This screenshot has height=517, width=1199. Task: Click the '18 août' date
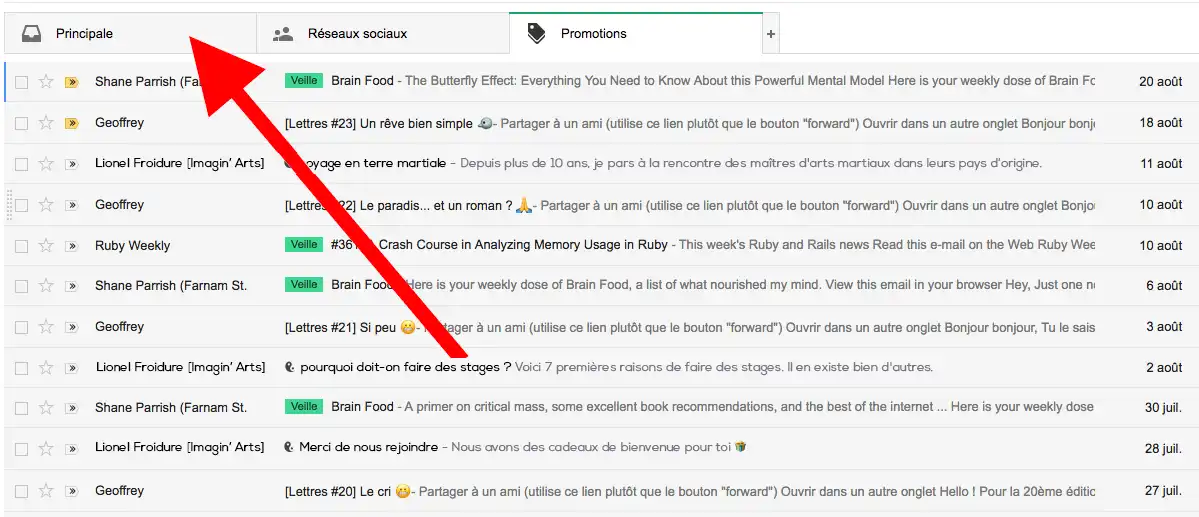tap(1161, 123)
